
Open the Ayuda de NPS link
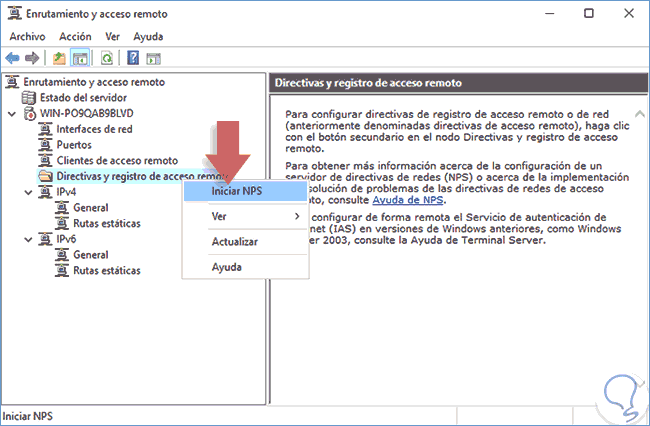coord(408,200)
